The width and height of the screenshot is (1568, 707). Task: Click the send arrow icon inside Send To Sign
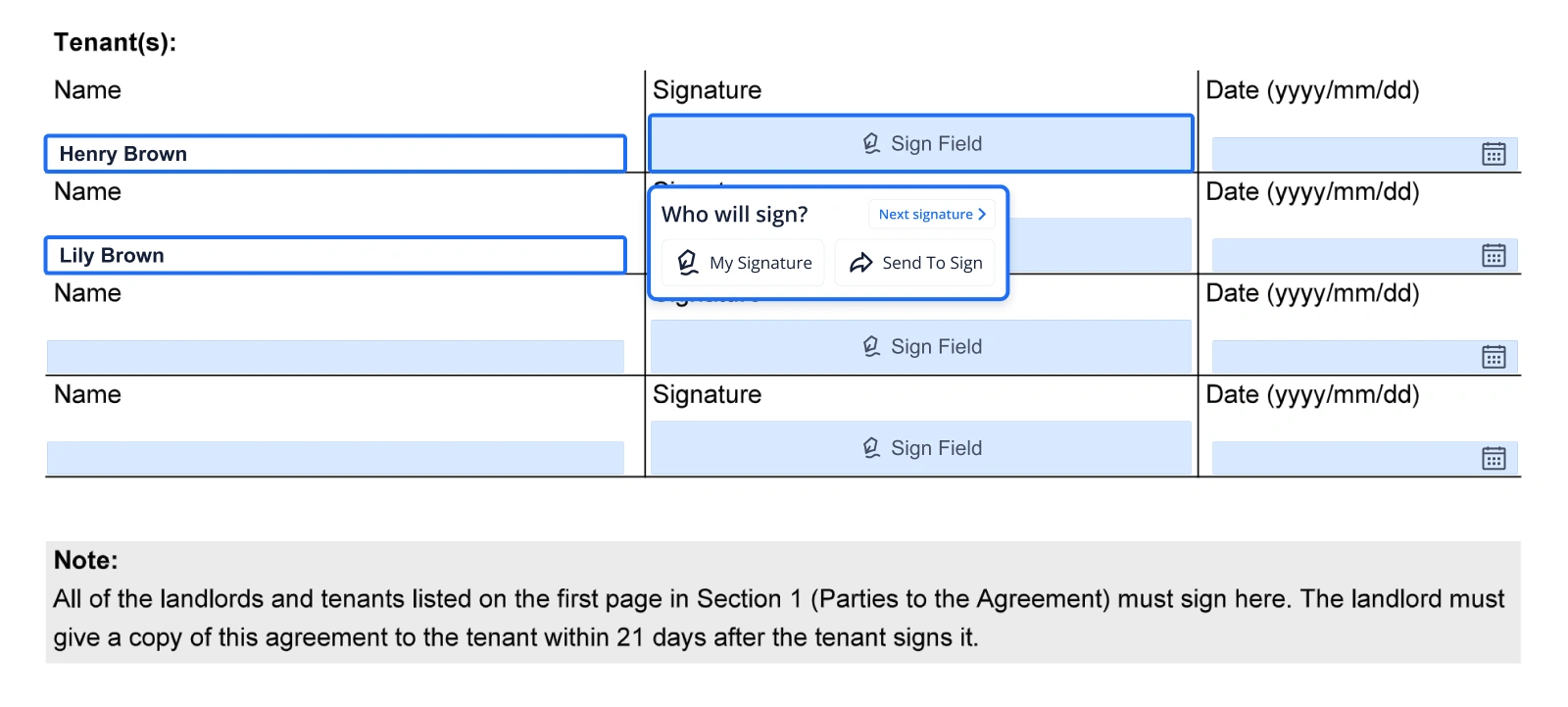tap(861, 262)
